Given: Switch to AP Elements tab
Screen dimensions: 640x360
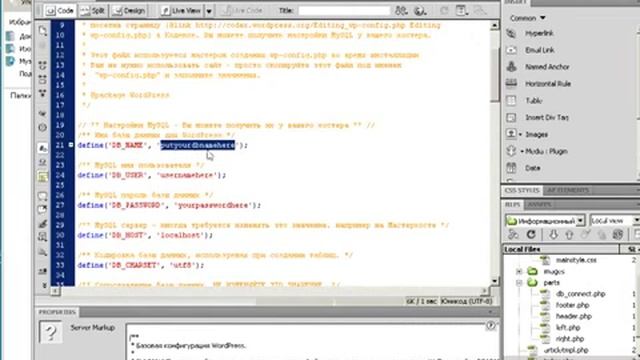Looking at the screenshot, I should pyautogui.click(x=568, y=191).
